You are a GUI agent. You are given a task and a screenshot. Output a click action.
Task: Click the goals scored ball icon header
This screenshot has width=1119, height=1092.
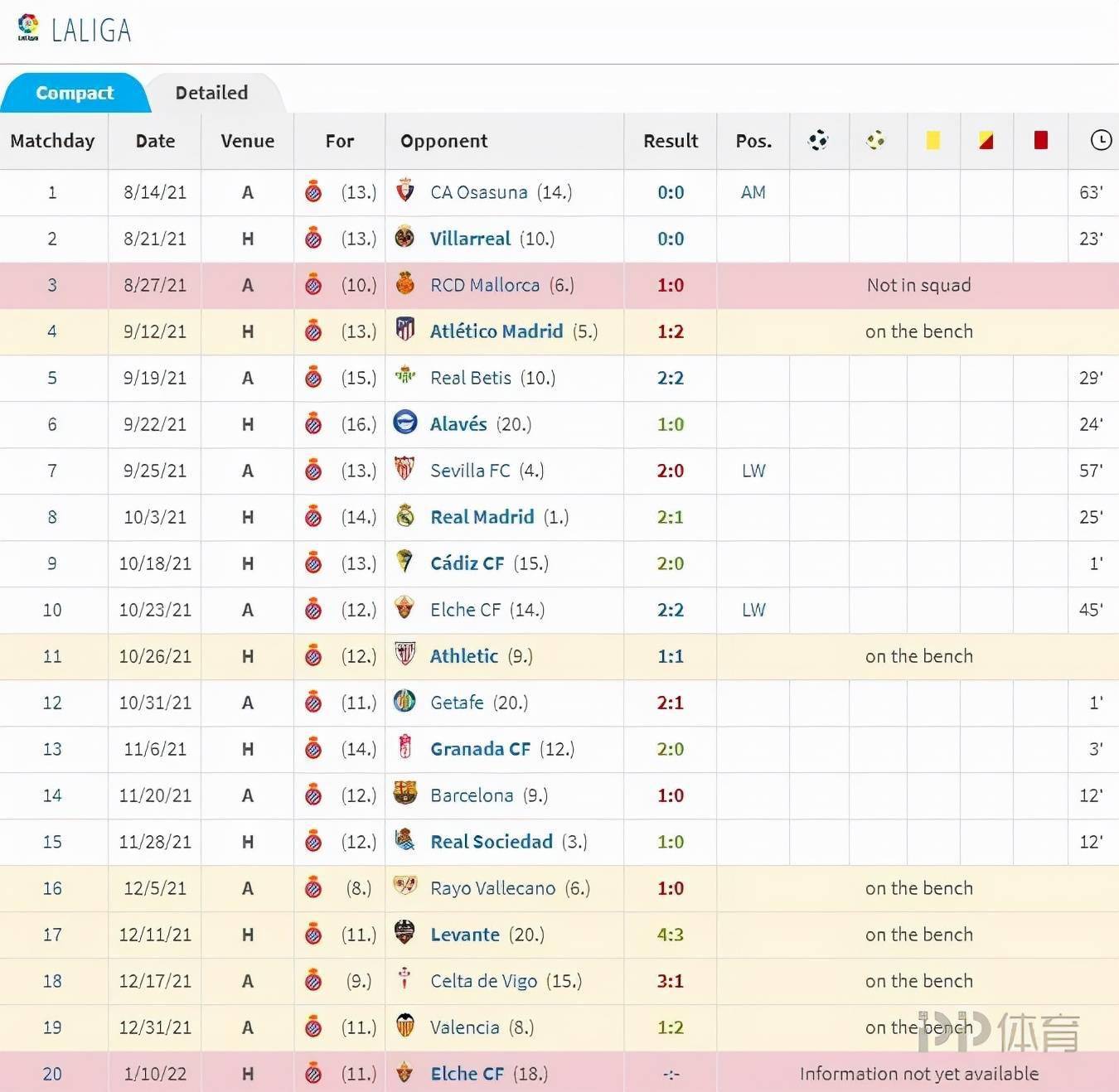[x=818, y=140]
